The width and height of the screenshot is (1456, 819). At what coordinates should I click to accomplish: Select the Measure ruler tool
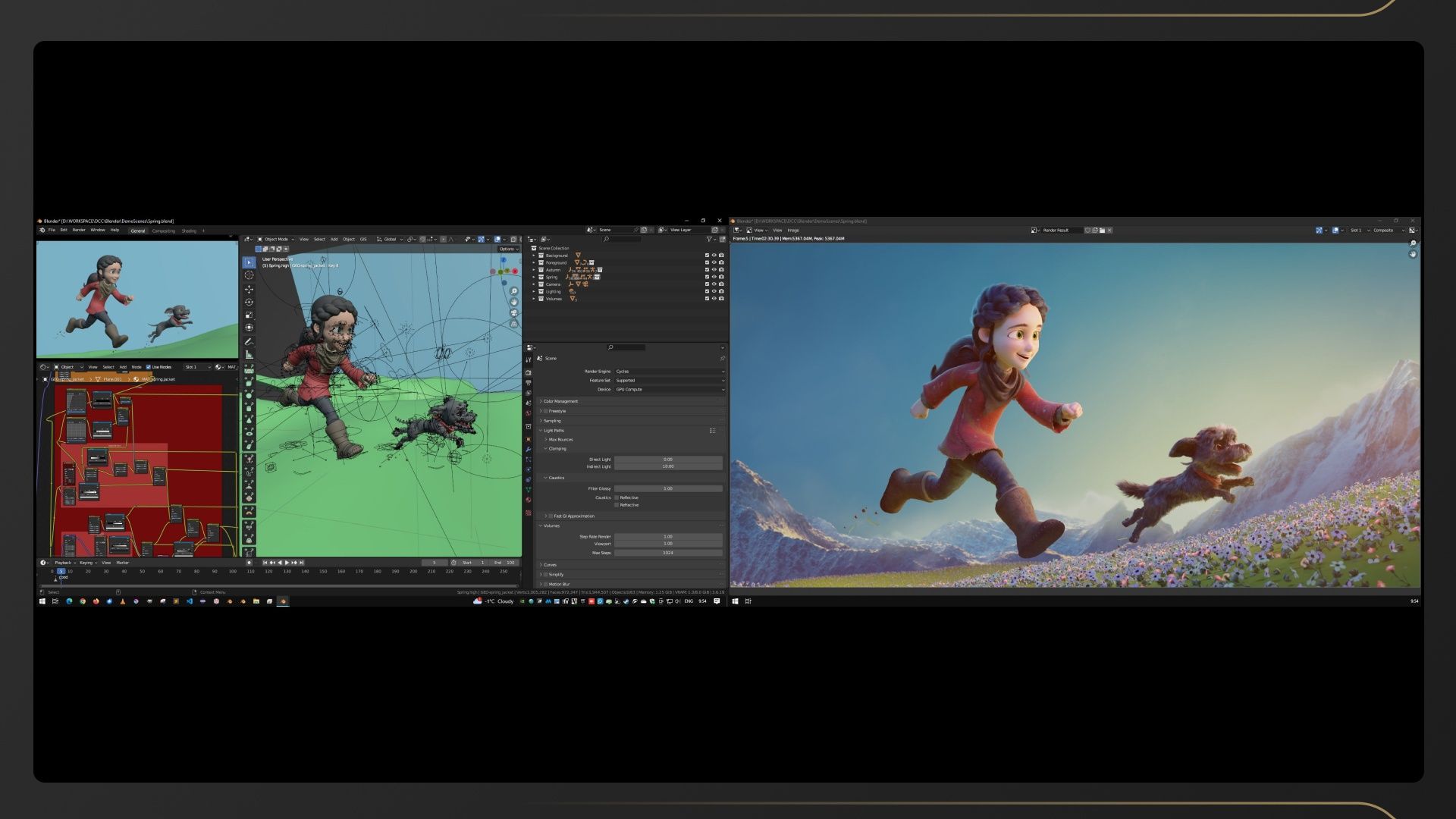[x=249, y=354]
